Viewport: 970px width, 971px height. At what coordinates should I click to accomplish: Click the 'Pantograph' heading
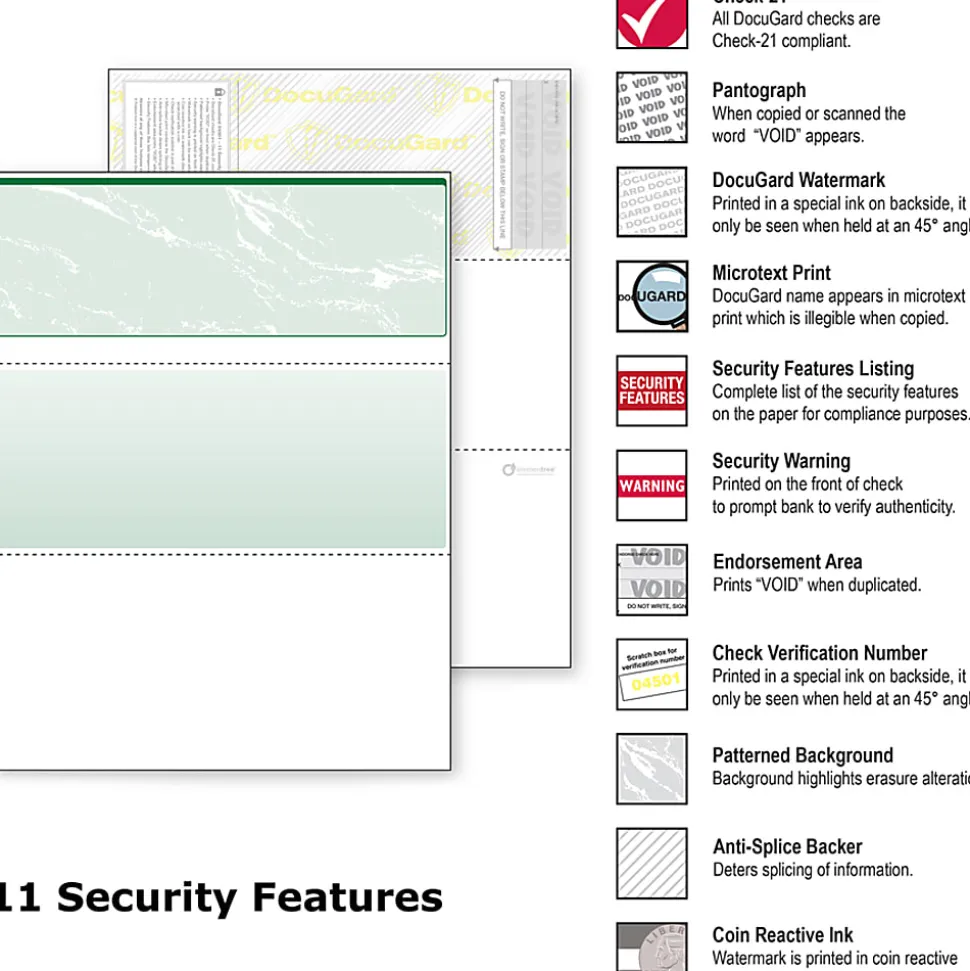pyautogui.click(x=759, y=90)
